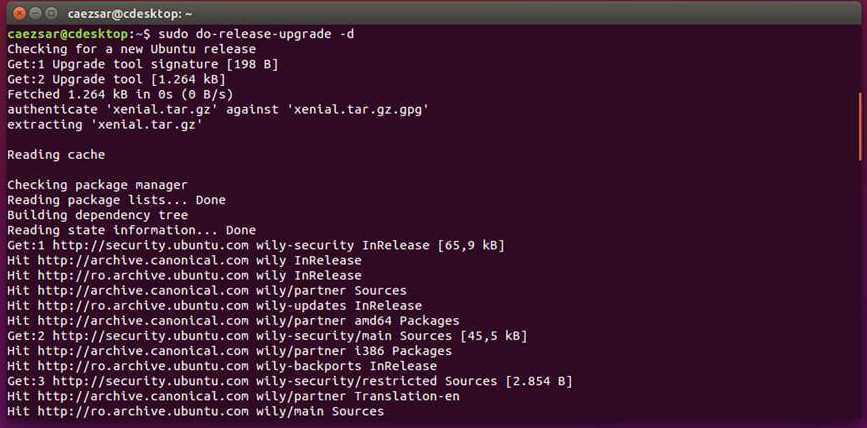Click the URL on the Get:3 wily-security/restricted Sources line
The width and height of the screenshot is (867, 428).
[150, 381]
